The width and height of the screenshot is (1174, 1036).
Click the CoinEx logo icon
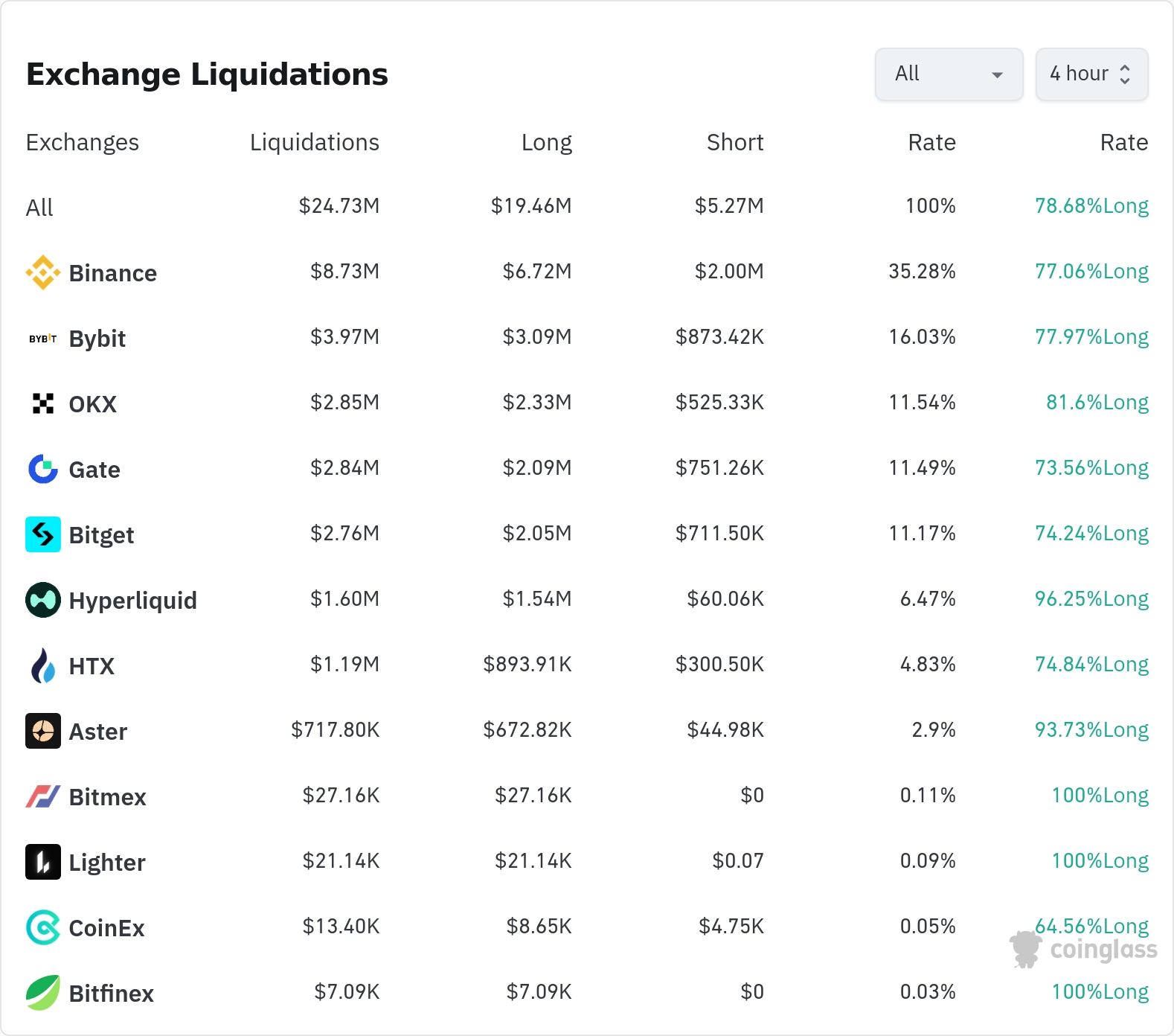pyautogui.click(x=42, y=927)
